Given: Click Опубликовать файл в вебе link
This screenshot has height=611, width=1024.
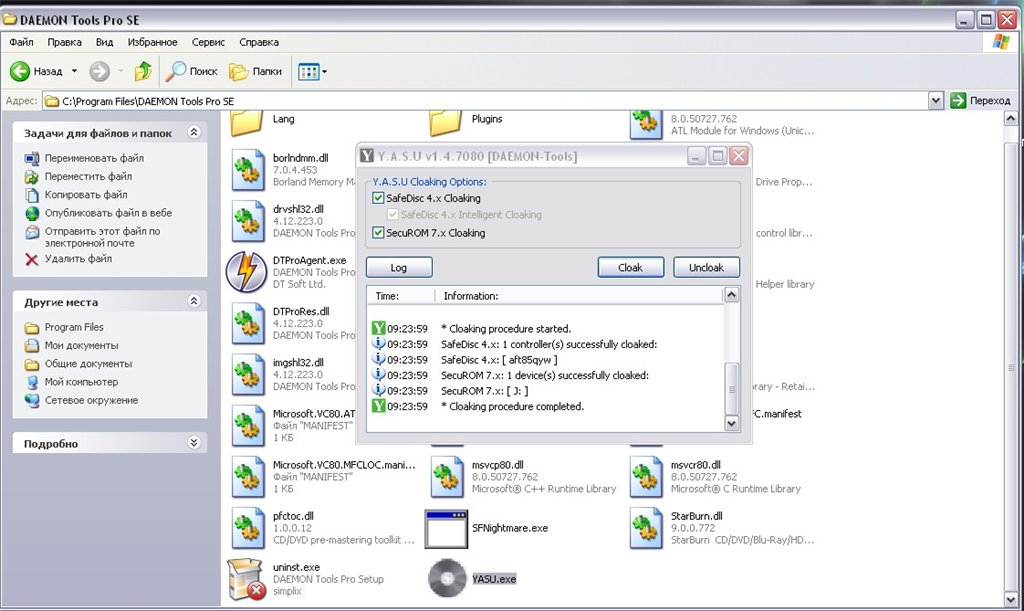Looking at the screenshot, I should click(108, 213).
